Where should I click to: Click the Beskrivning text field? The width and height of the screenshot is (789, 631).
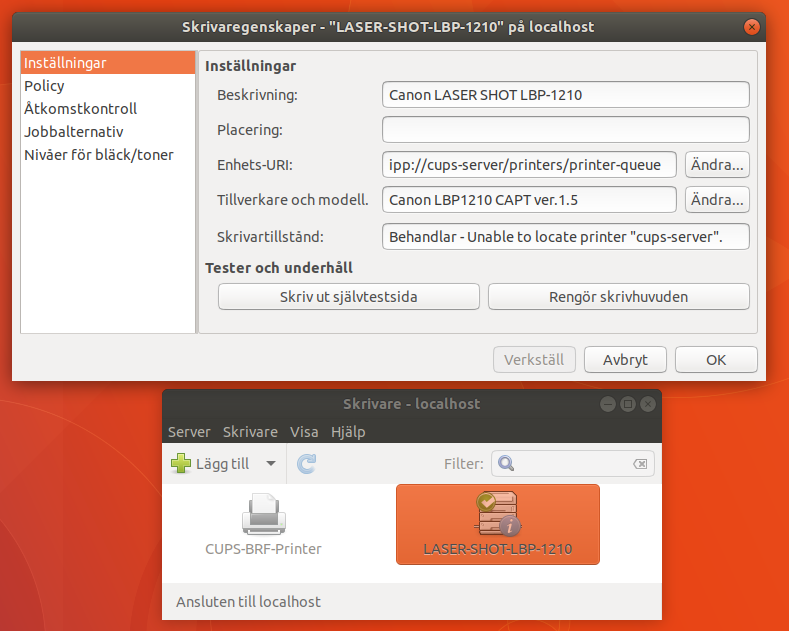point(566,95)
